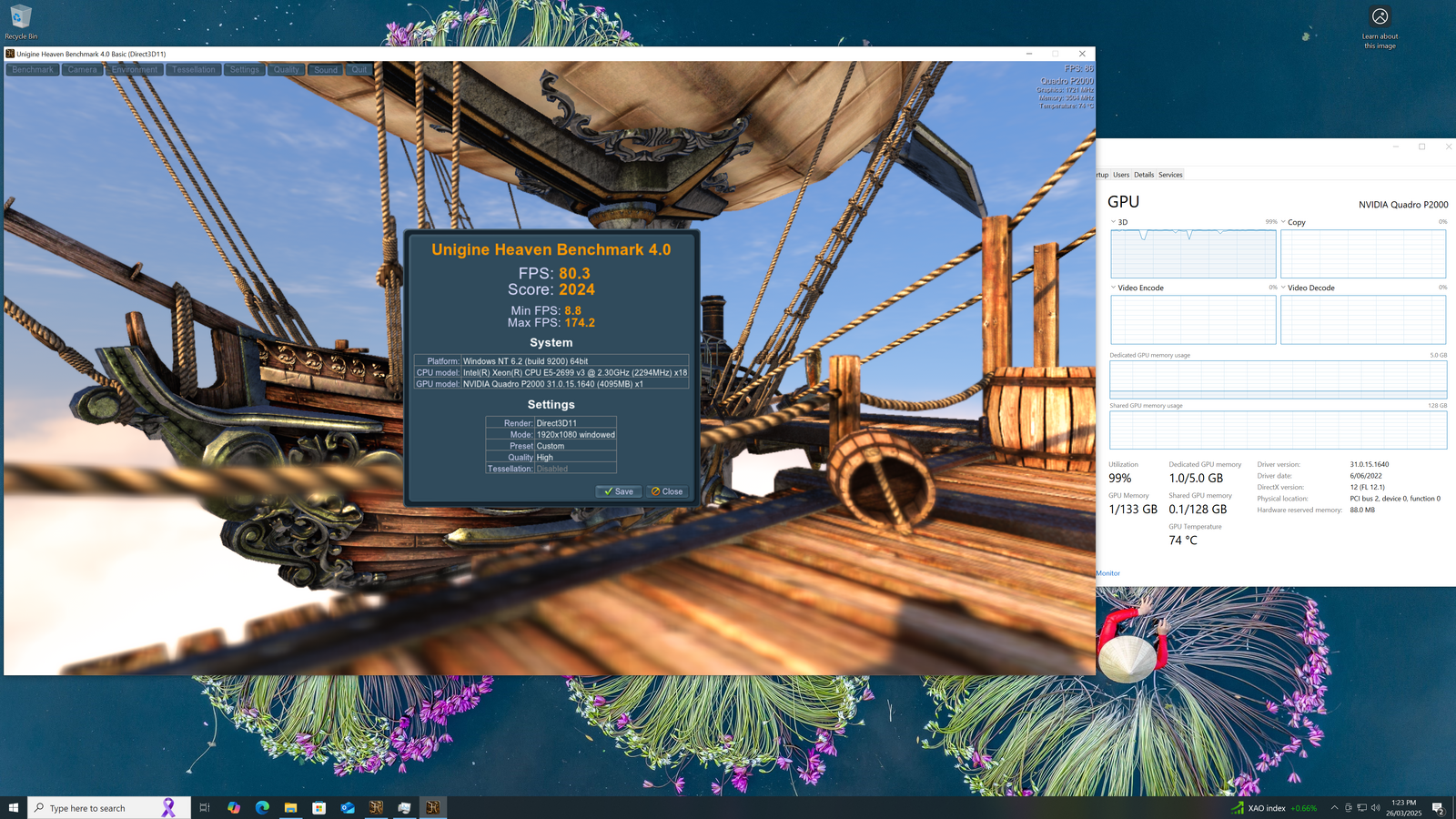The height and width of the screenshot is (819, 1456).
Task: Launch Copilot from the taskbar
Action: 234,807
